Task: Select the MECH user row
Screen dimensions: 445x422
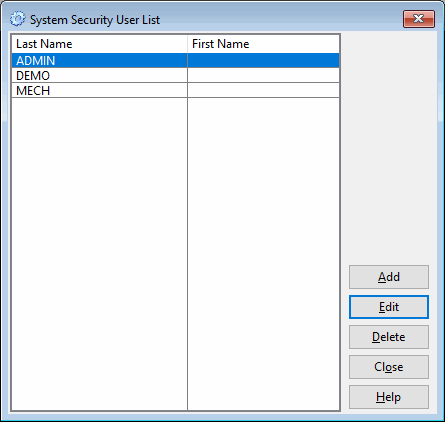Action: click(176, 90)
